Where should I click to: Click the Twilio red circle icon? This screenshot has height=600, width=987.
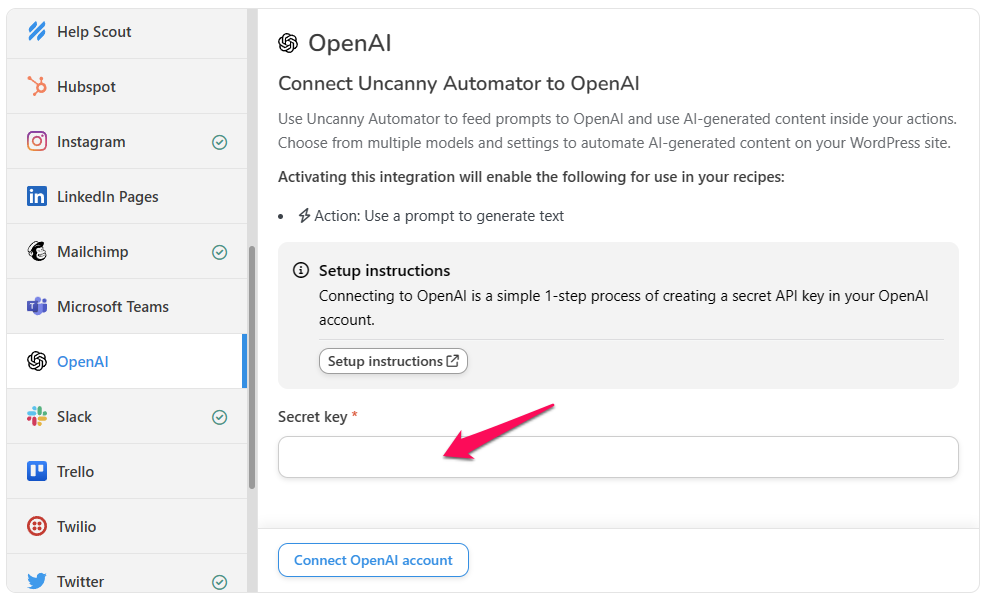pyautogui.click(x=37, y=527)
